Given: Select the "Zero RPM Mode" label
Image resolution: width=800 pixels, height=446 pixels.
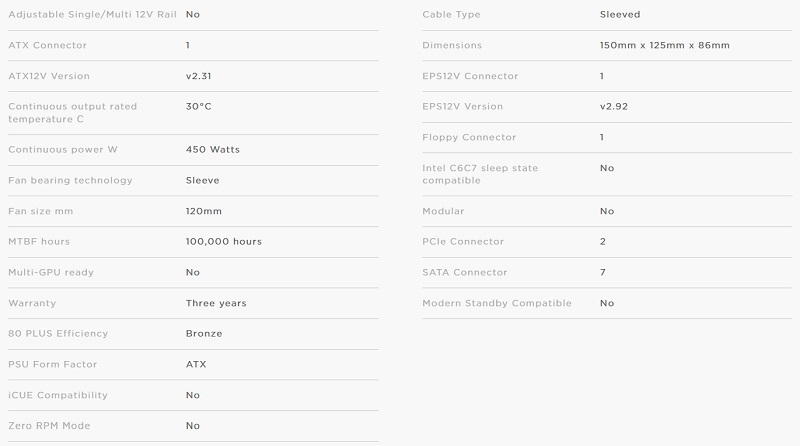Looking at the screenshot, I should (49, 426).
